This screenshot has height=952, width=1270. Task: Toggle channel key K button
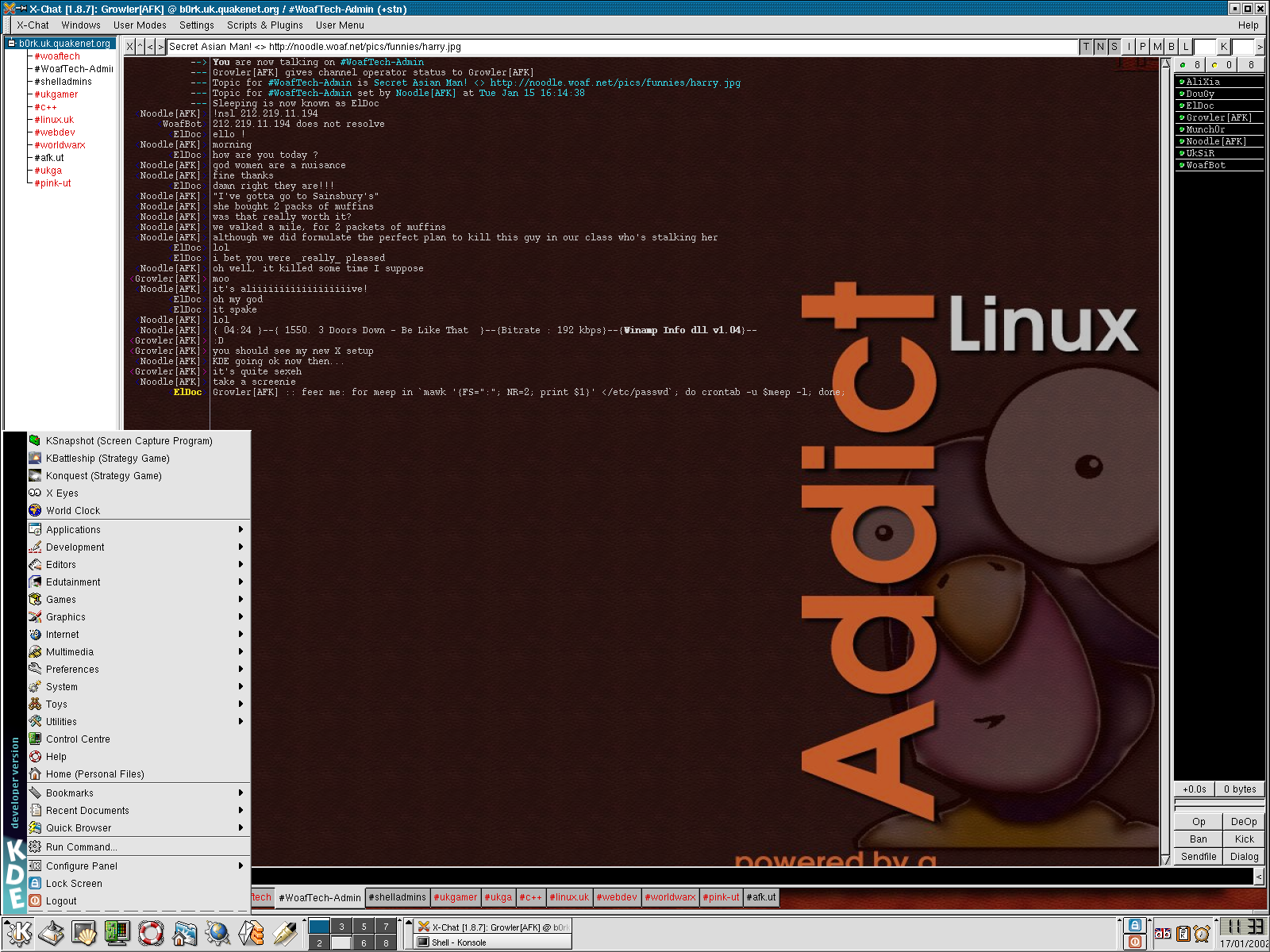click(1224, 47)
